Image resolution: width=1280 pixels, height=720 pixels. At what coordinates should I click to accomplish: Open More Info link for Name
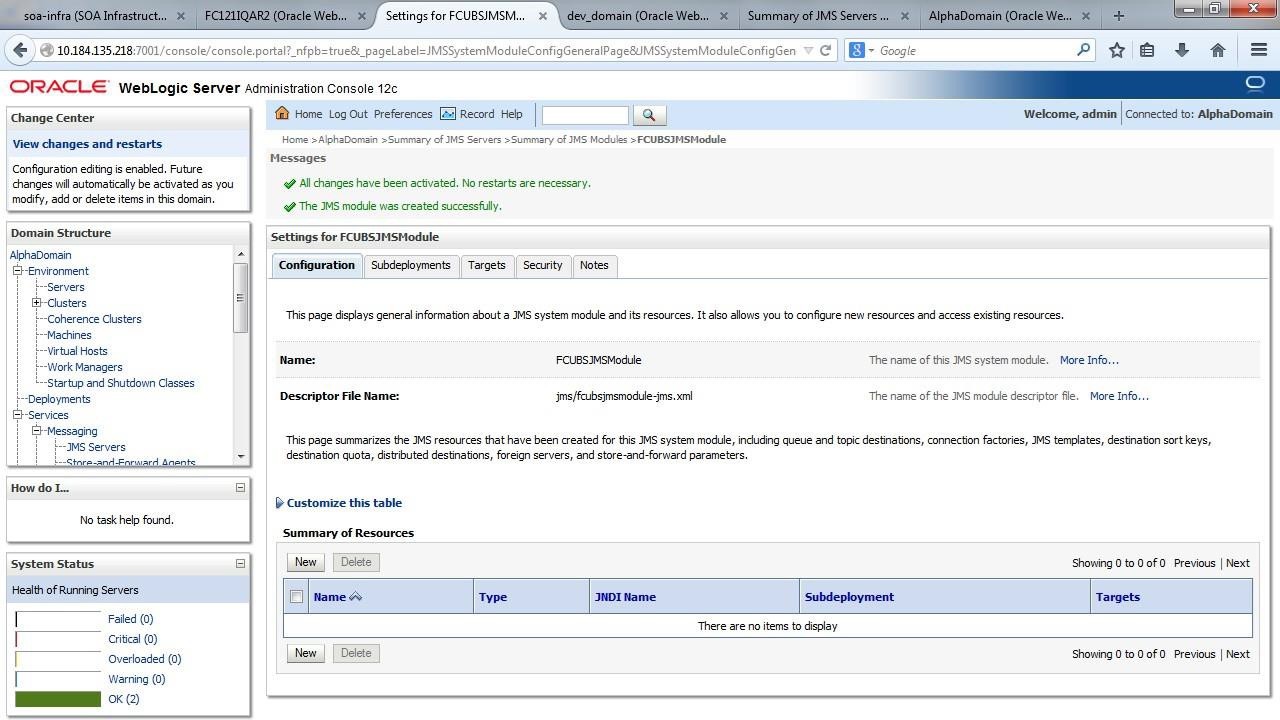point(1089,360)
